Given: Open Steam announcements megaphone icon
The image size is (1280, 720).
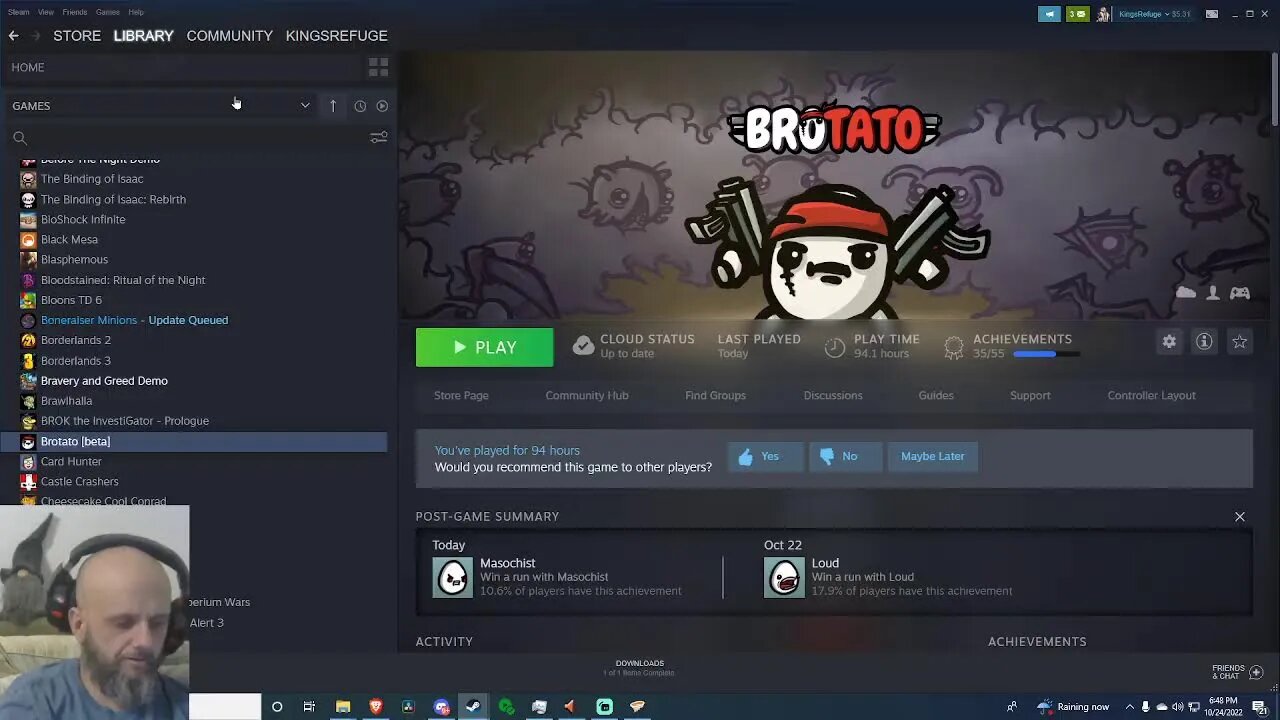Looking at the screenshot, I should [1049, 14].
